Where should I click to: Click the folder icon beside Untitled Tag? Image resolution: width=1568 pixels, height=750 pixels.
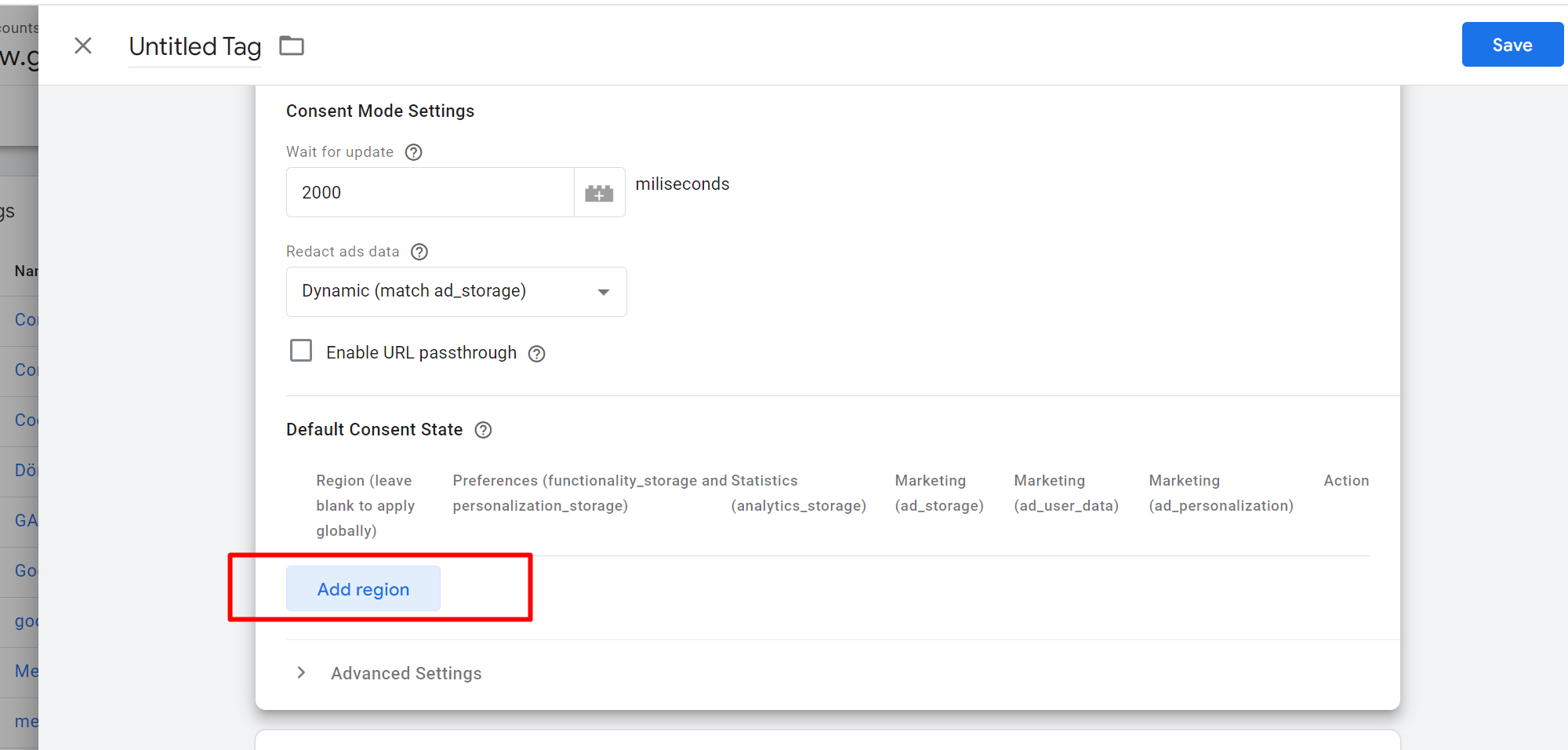(x=292, y=46)
